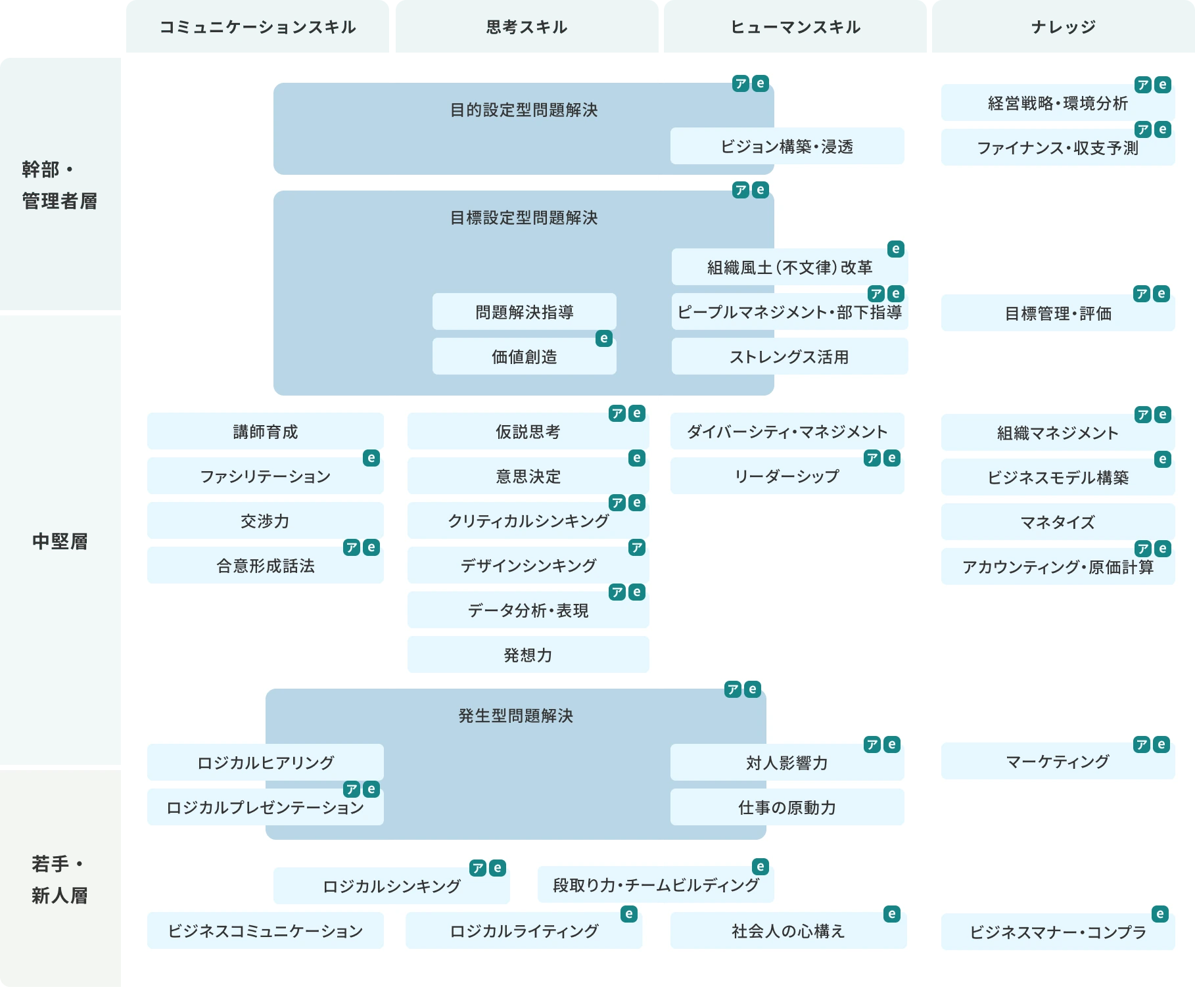
Task: Click the 'ア' badge on 仮説思考
Action: tap(617, 413)
